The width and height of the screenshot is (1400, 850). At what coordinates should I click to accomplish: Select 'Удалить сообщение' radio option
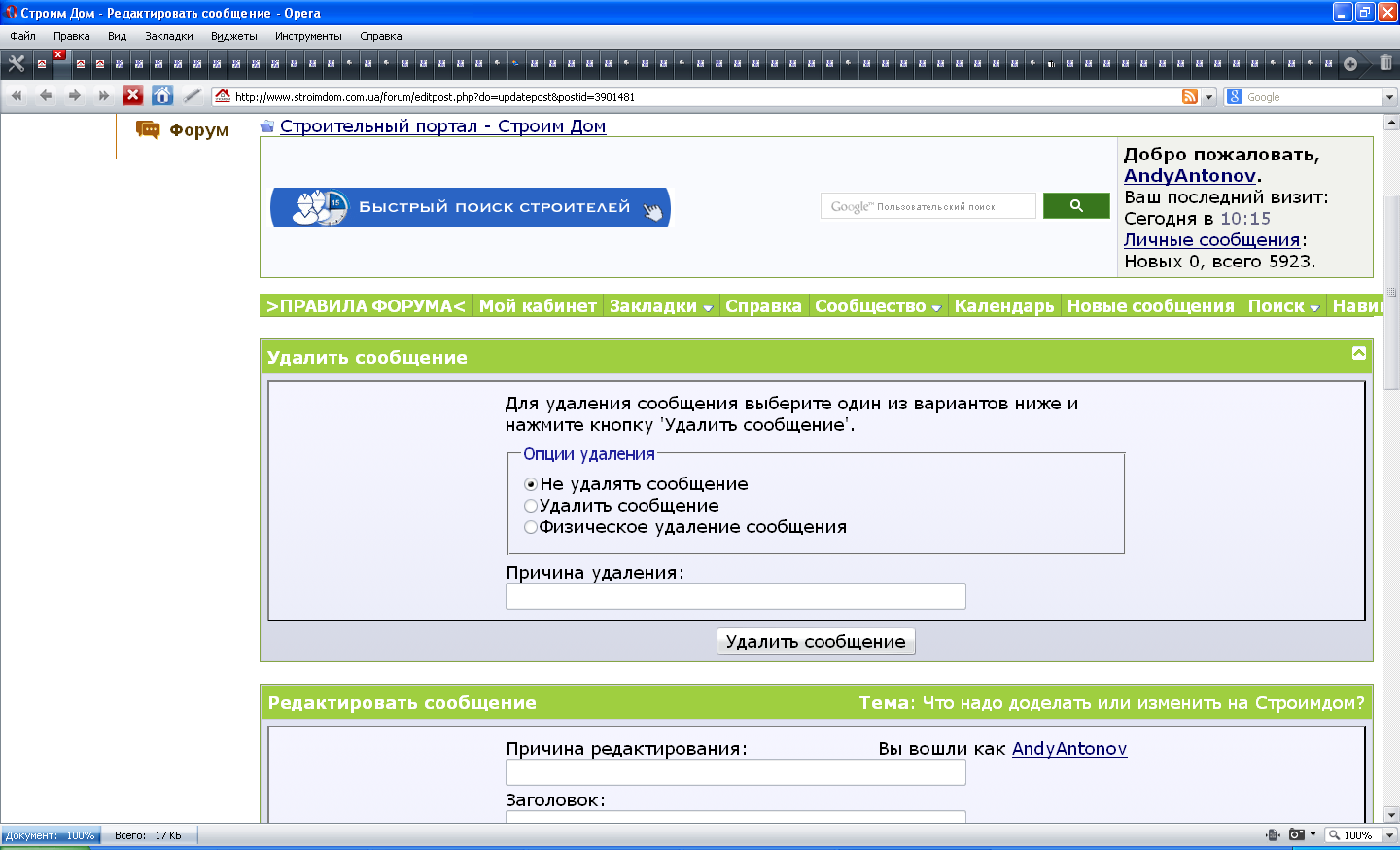coord(531,506)
